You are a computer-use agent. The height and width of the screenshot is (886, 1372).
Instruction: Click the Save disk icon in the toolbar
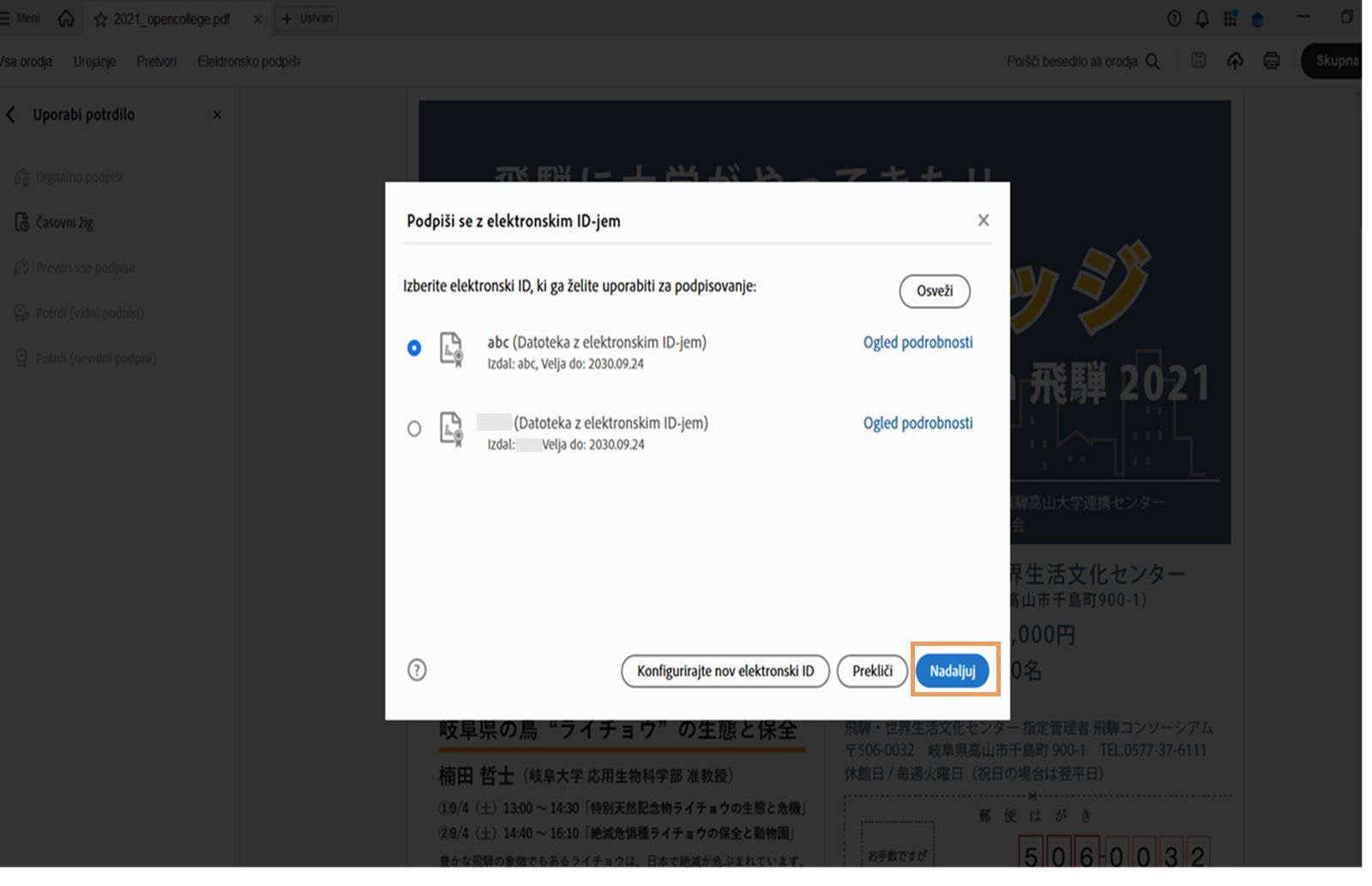(1198, 61)
